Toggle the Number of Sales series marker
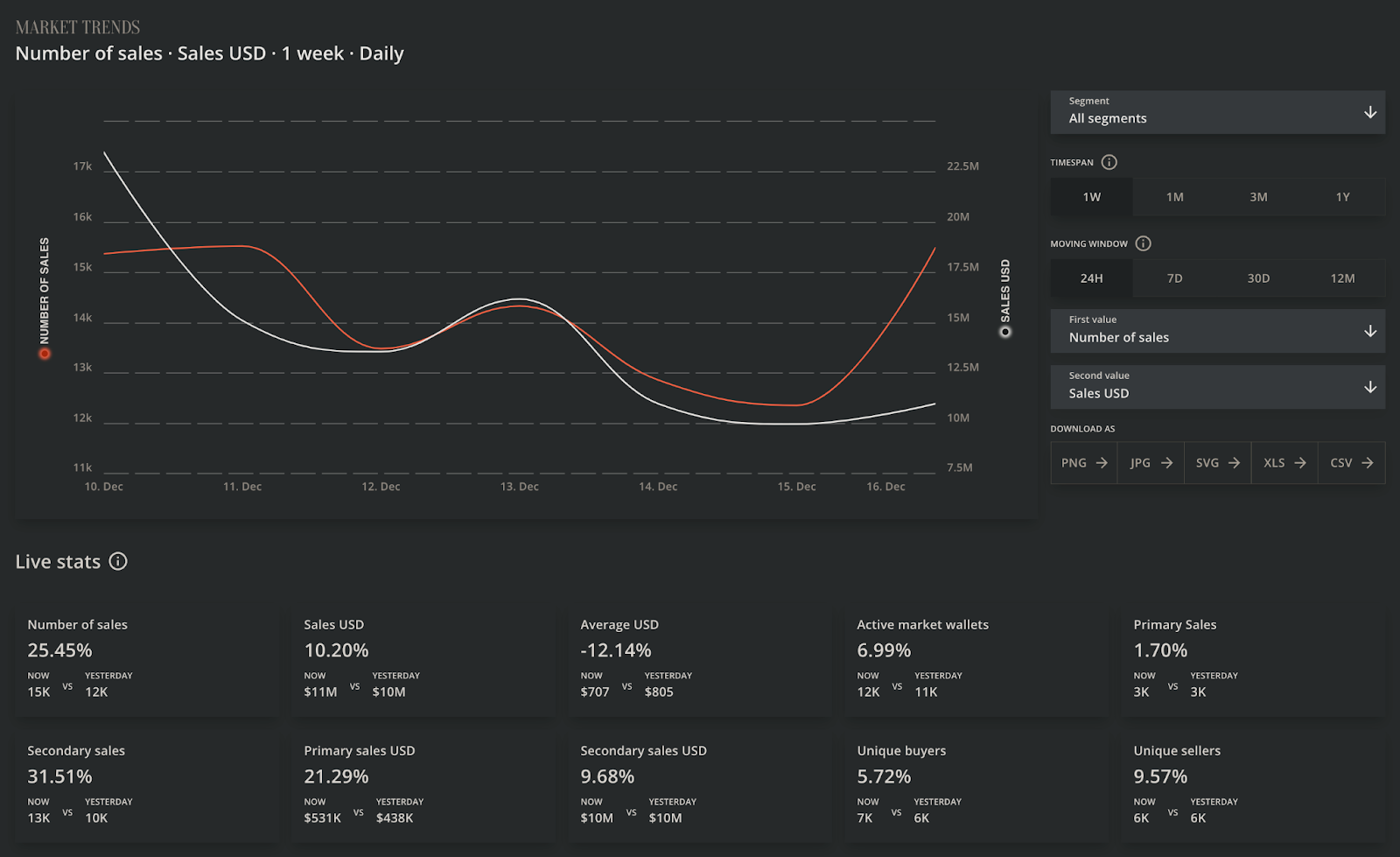This screenshot has height=857, width=1400. (45, 354)
